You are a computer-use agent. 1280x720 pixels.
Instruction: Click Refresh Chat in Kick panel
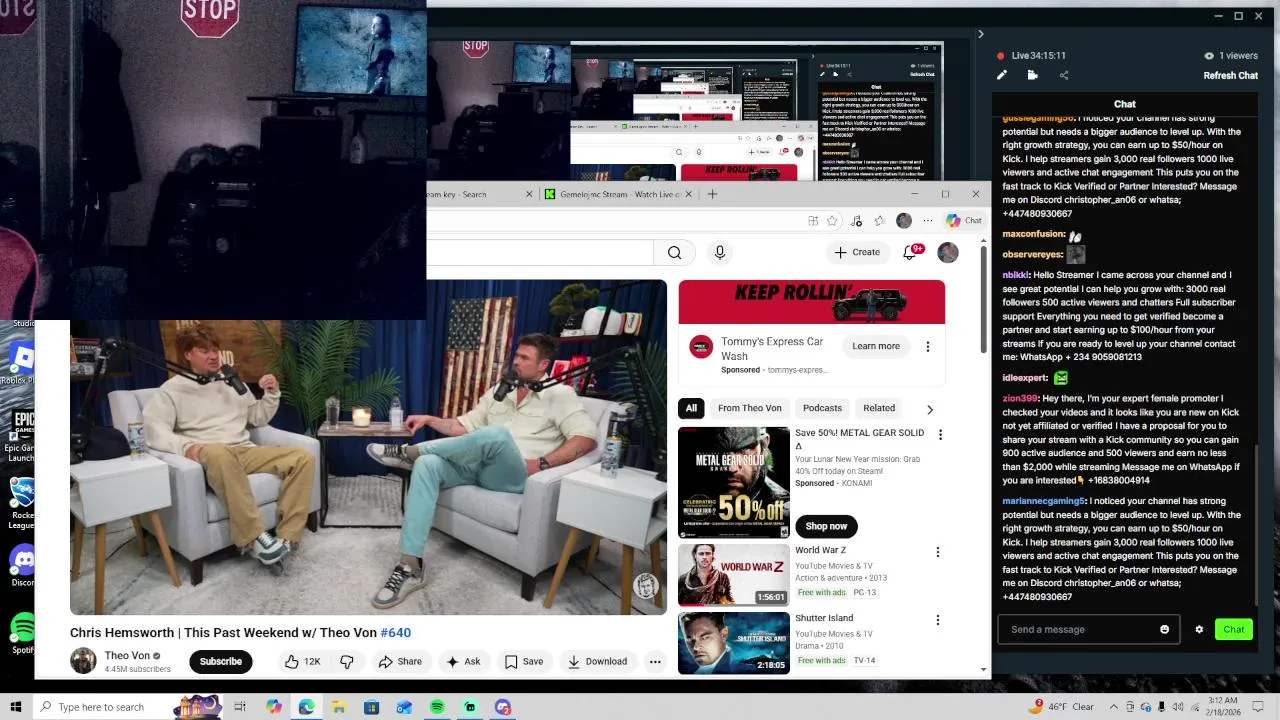(1230, 75)
